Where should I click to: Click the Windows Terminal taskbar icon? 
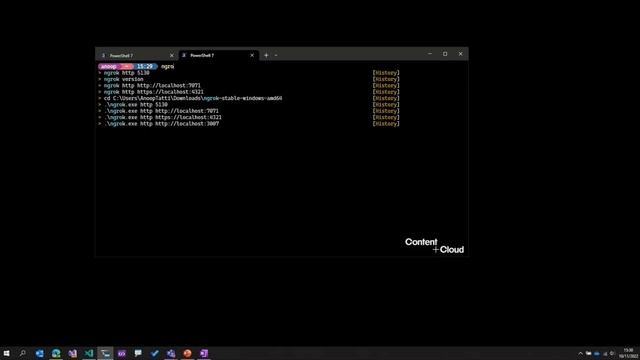[x=105, y=353]
